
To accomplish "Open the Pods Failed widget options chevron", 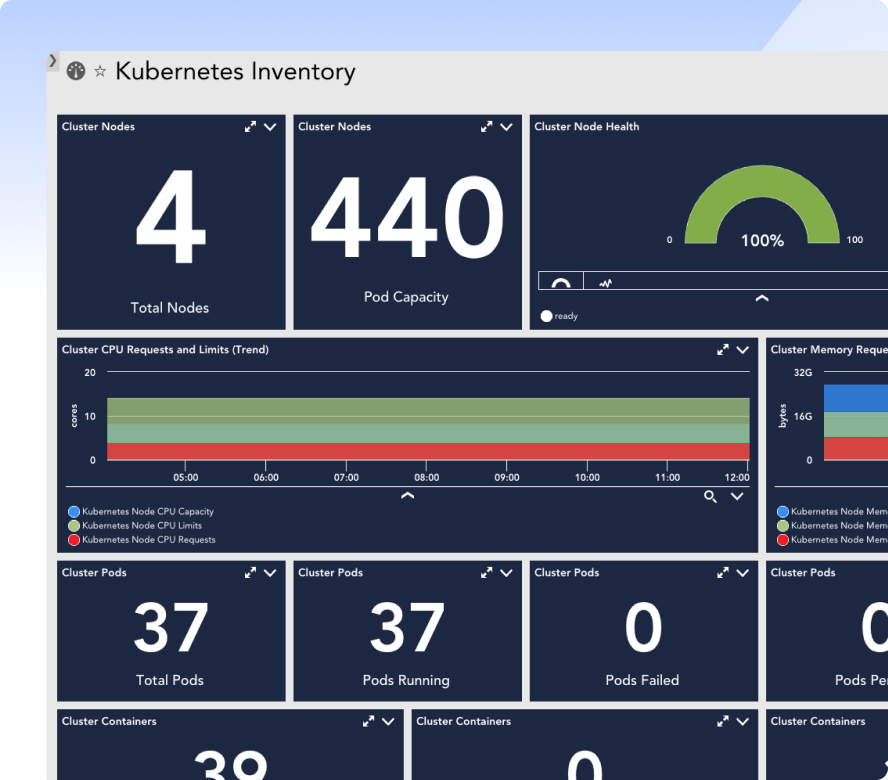I will [742, 573].
